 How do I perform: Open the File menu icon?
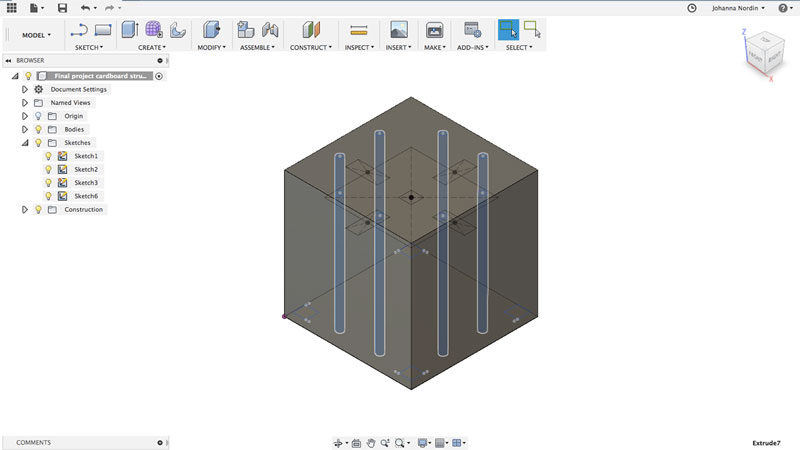(x=34, y=8)
